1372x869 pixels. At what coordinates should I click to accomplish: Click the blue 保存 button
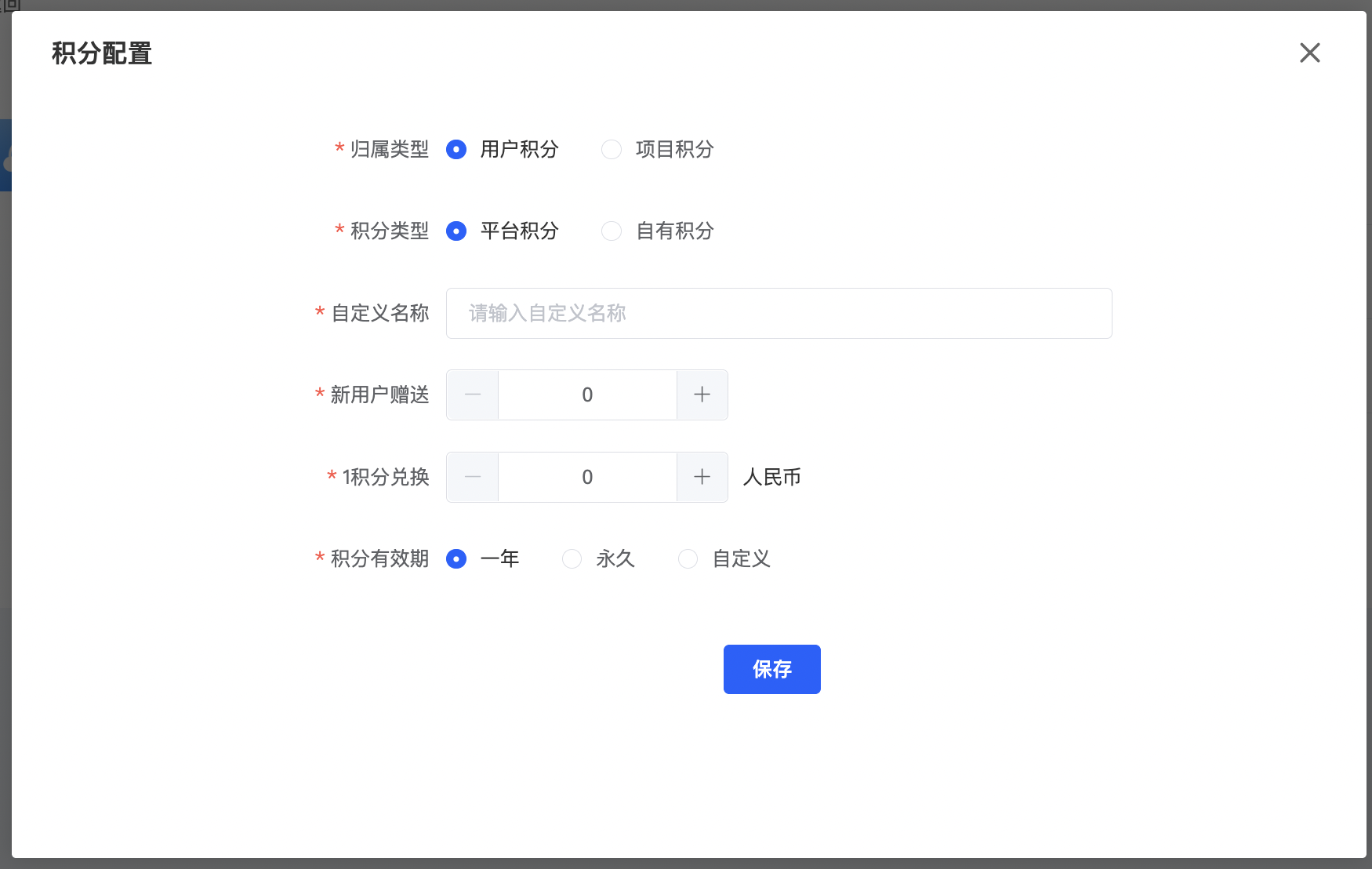click(771, 669)
